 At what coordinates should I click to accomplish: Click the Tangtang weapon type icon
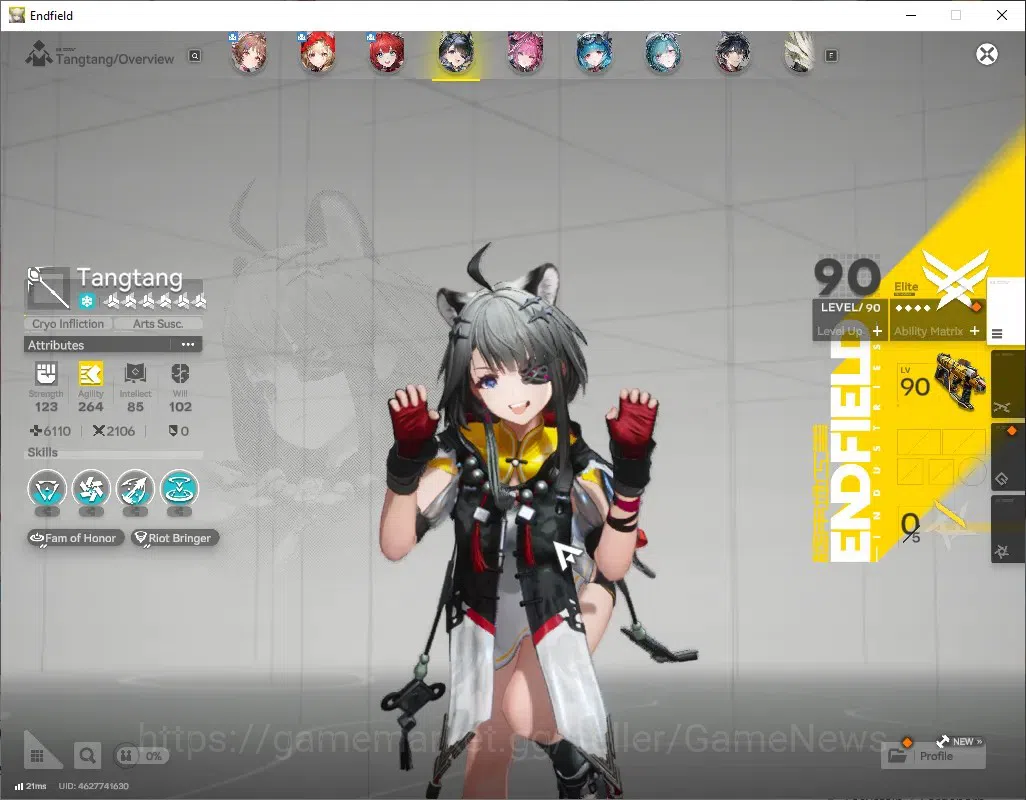pyautogui.click(x=48, y=288)
